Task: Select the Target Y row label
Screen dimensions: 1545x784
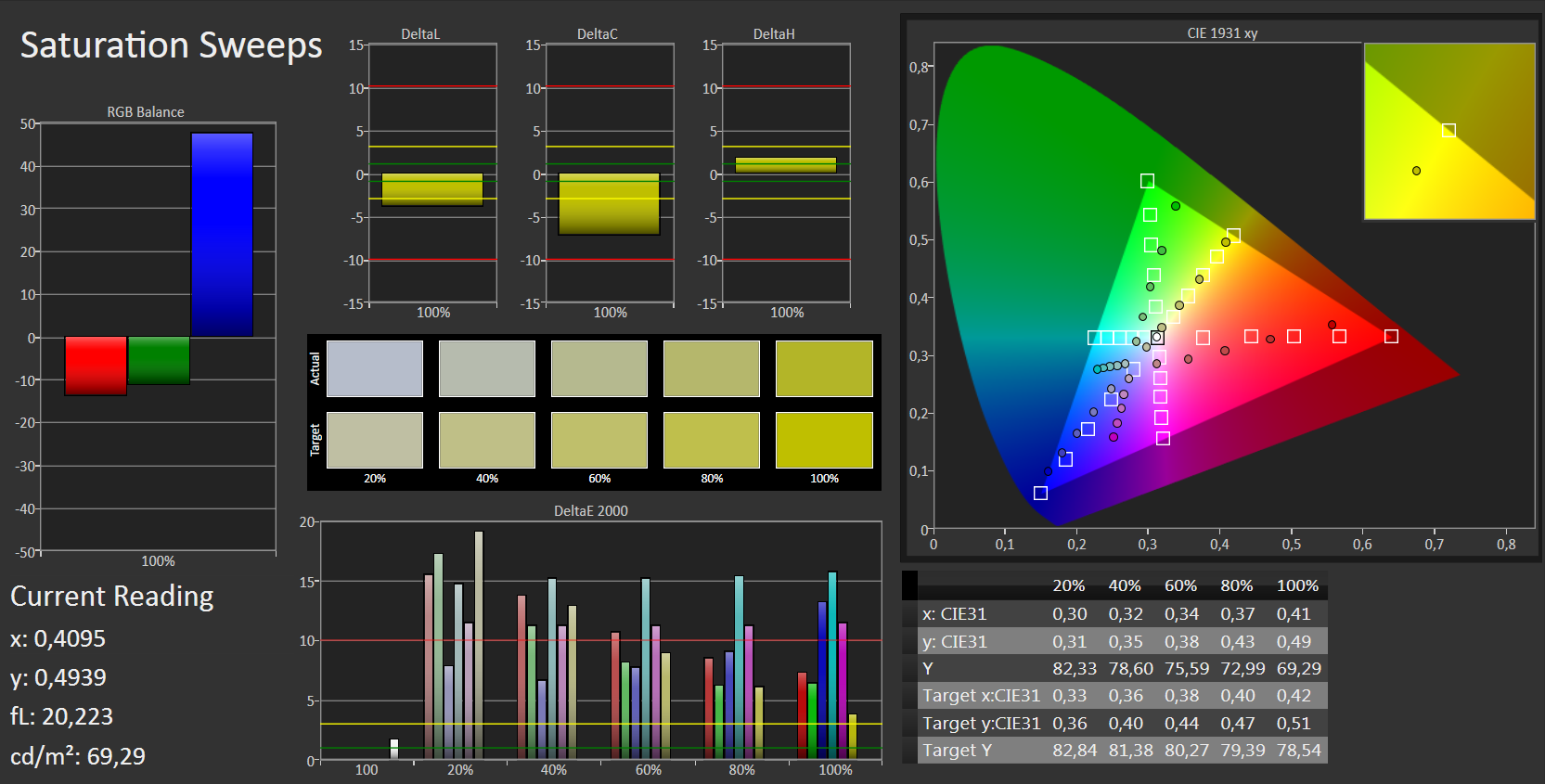Action: (957, 751)
